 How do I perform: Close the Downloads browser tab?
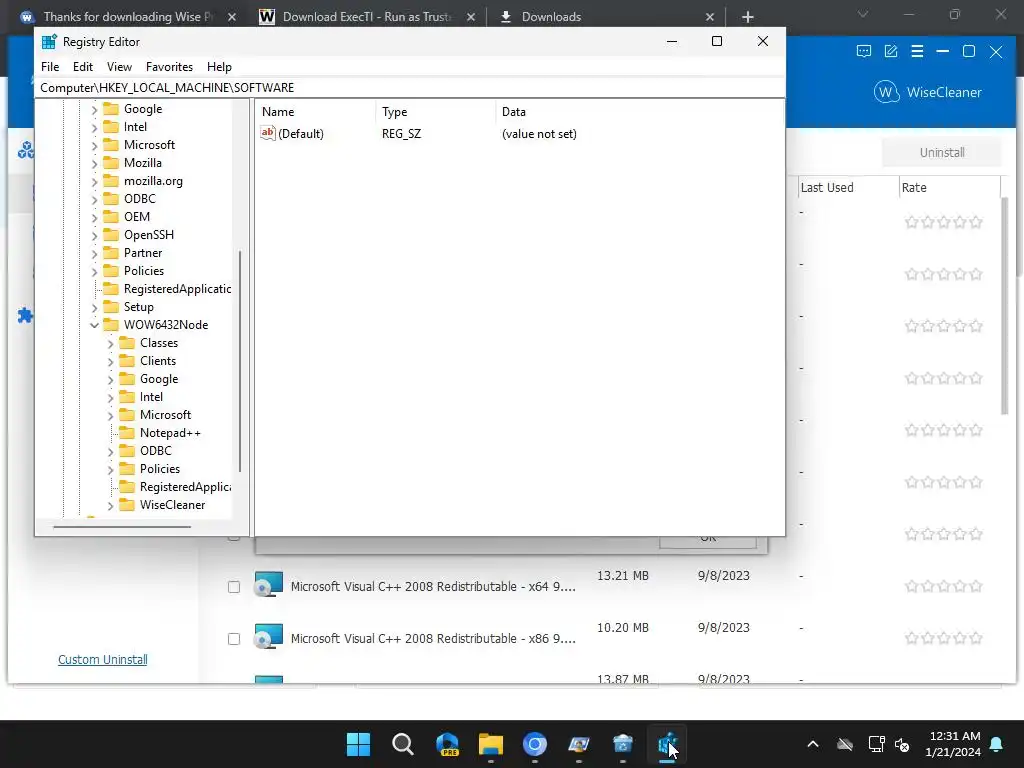(x=710, y=17)
